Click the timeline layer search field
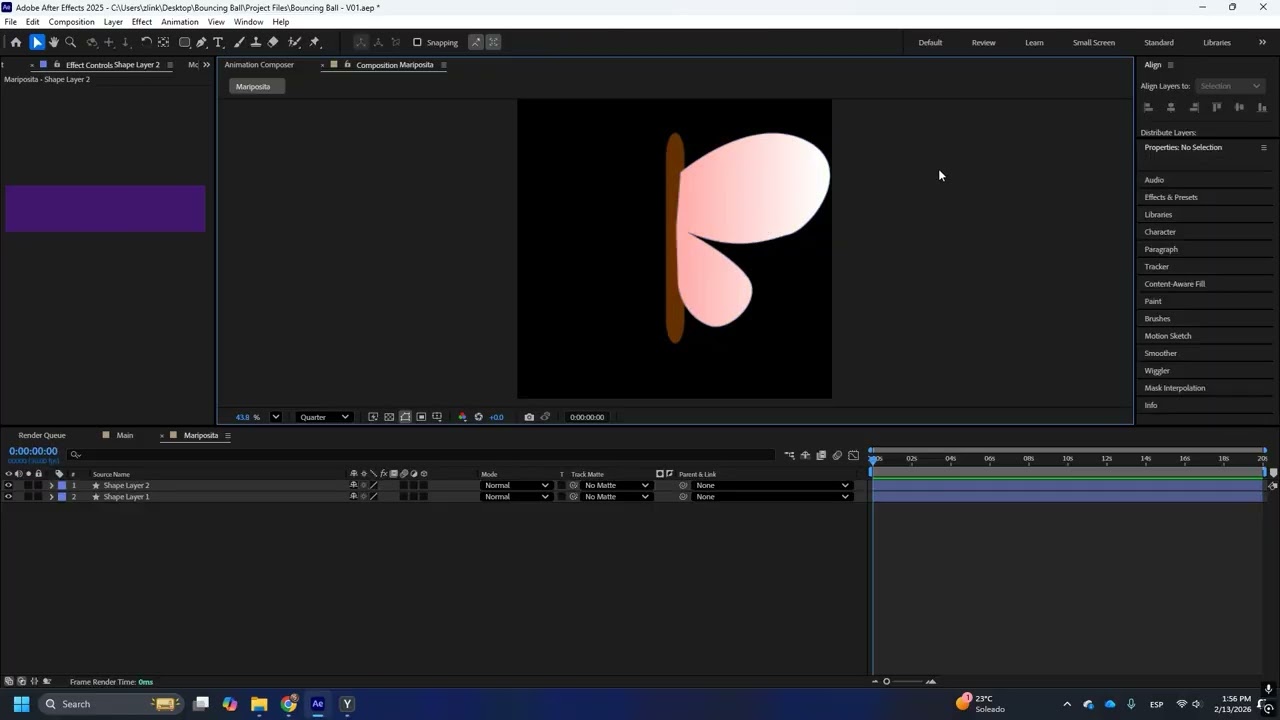Viewport: 1280px width, 720px height. (420, 455)
